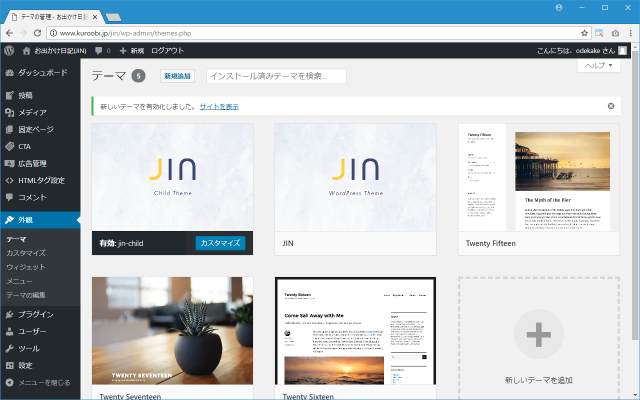Click the HTMLタグ設定 code icon

click(10, 180)
